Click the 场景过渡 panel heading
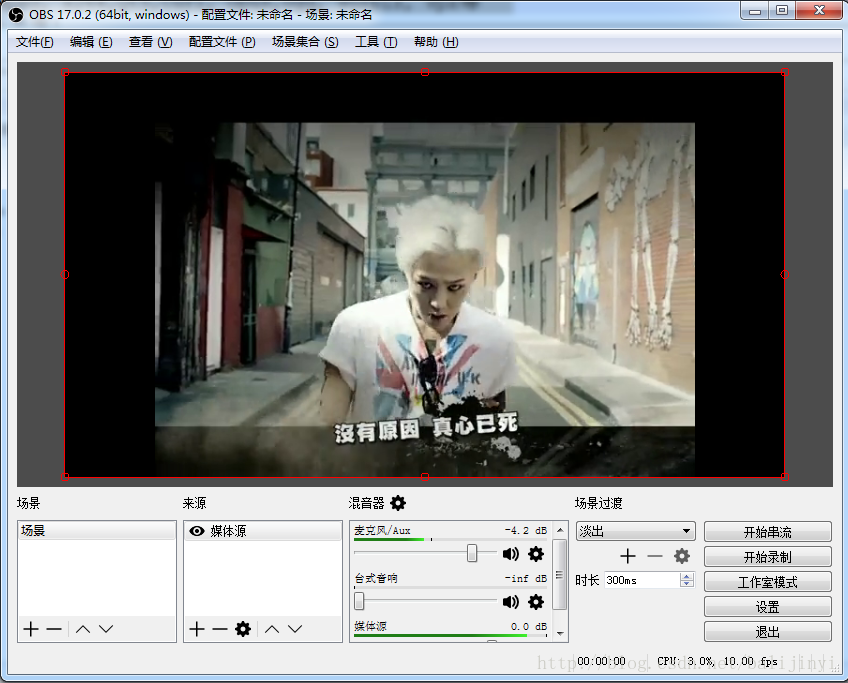The image size is (848, 683). tap(598, 503)
